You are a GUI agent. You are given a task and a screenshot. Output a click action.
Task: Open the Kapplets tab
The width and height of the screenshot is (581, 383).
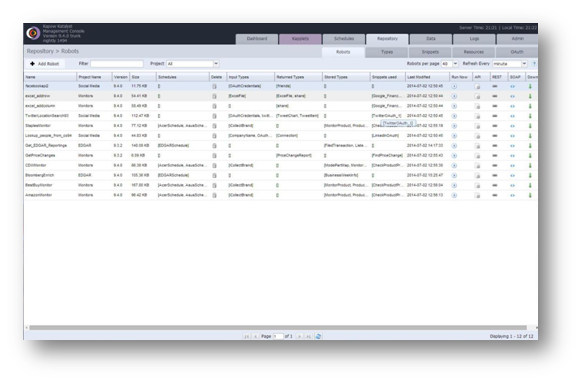click(x=300, y=39)
